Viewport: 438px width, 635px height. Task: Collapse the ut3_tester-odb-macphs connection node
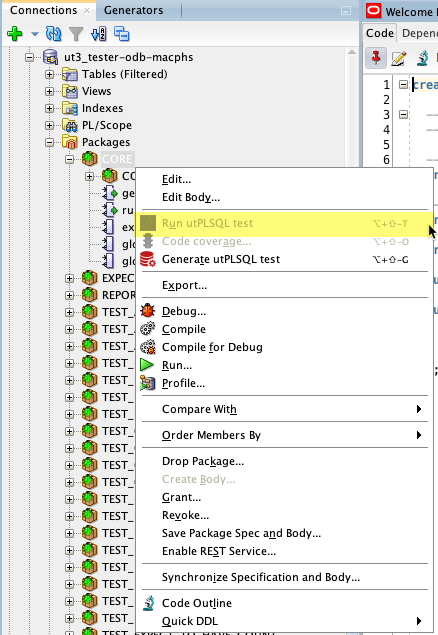[x=30, y=57]
